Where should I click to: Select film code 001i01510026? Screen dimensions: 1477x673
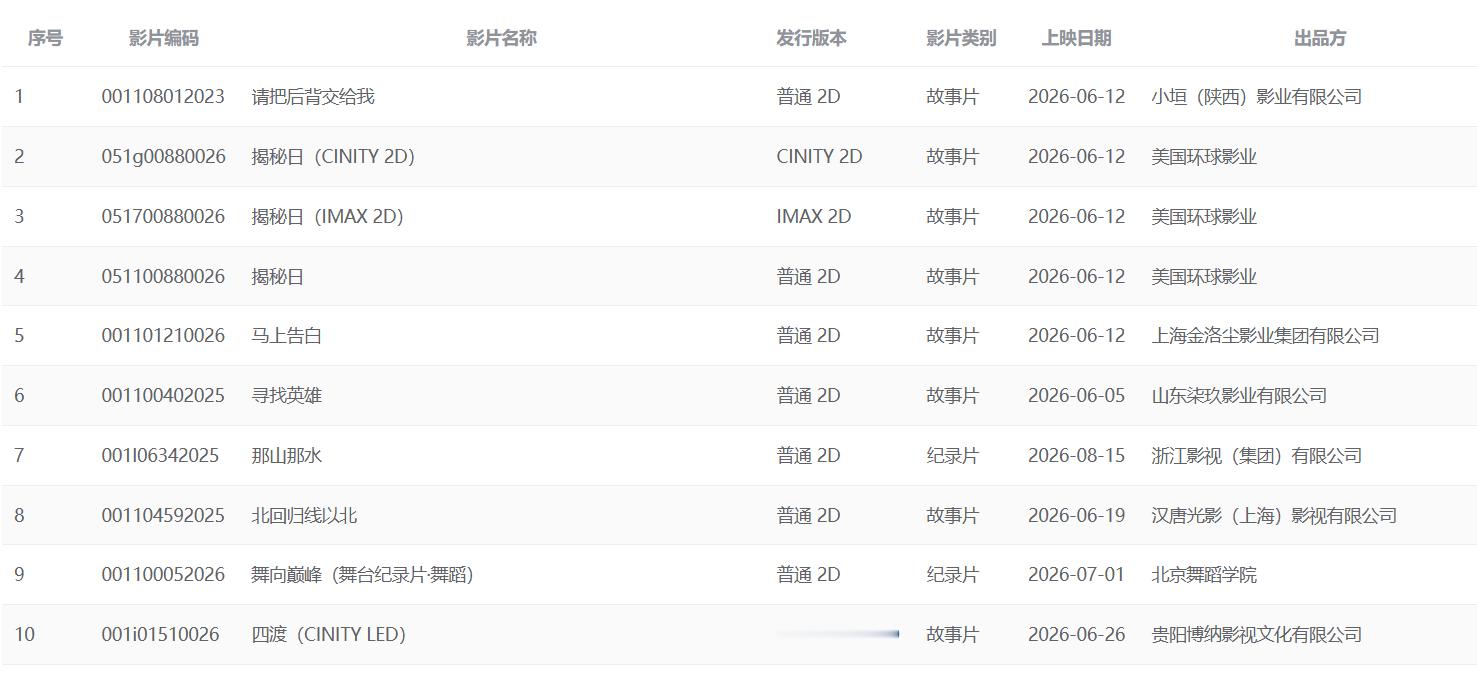point(160,635)
